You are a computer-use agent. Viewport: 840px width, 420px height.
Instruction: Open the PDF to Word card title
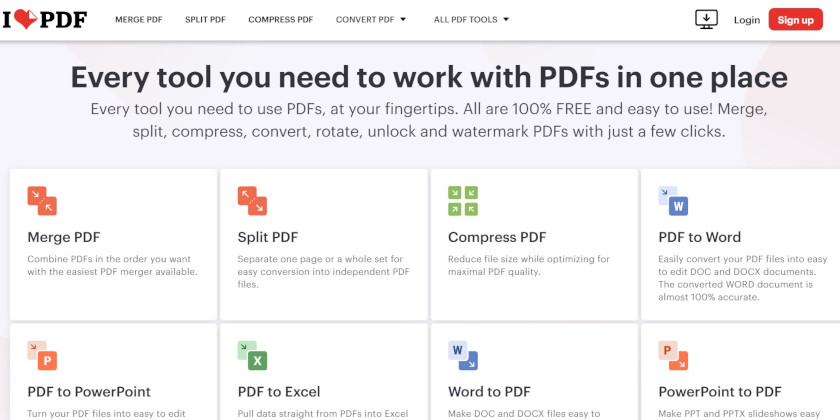tap(700, 237)
